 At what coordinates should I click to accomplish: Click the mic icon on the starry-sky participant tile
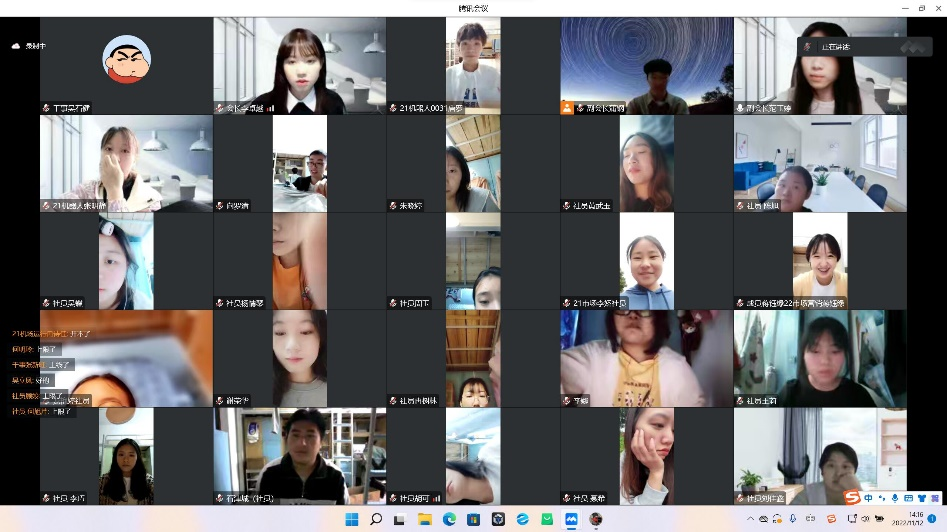[x=581, y=107]
